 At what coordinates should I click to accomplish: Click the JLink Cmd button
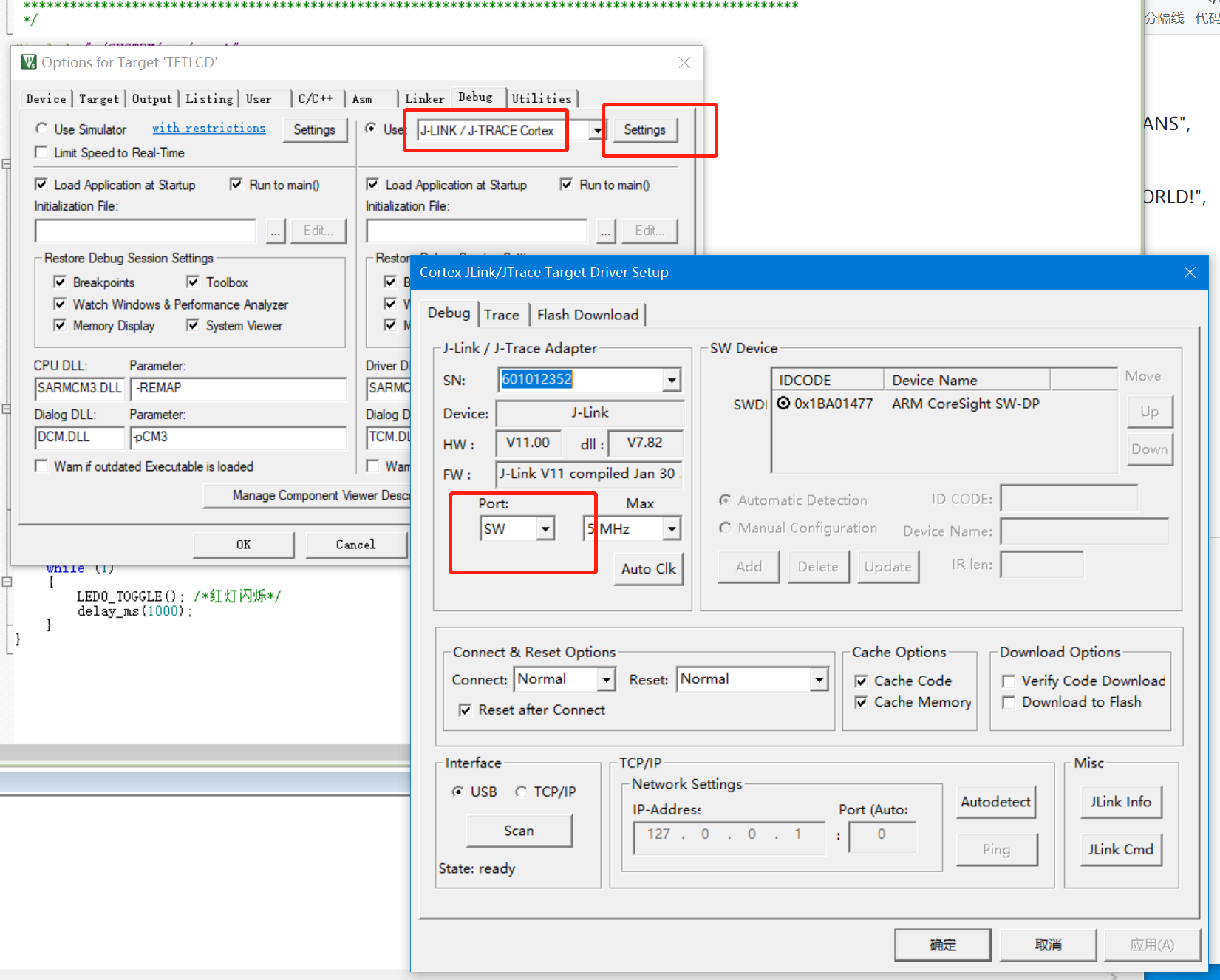pyautogui.click(x=1120, y=850)
